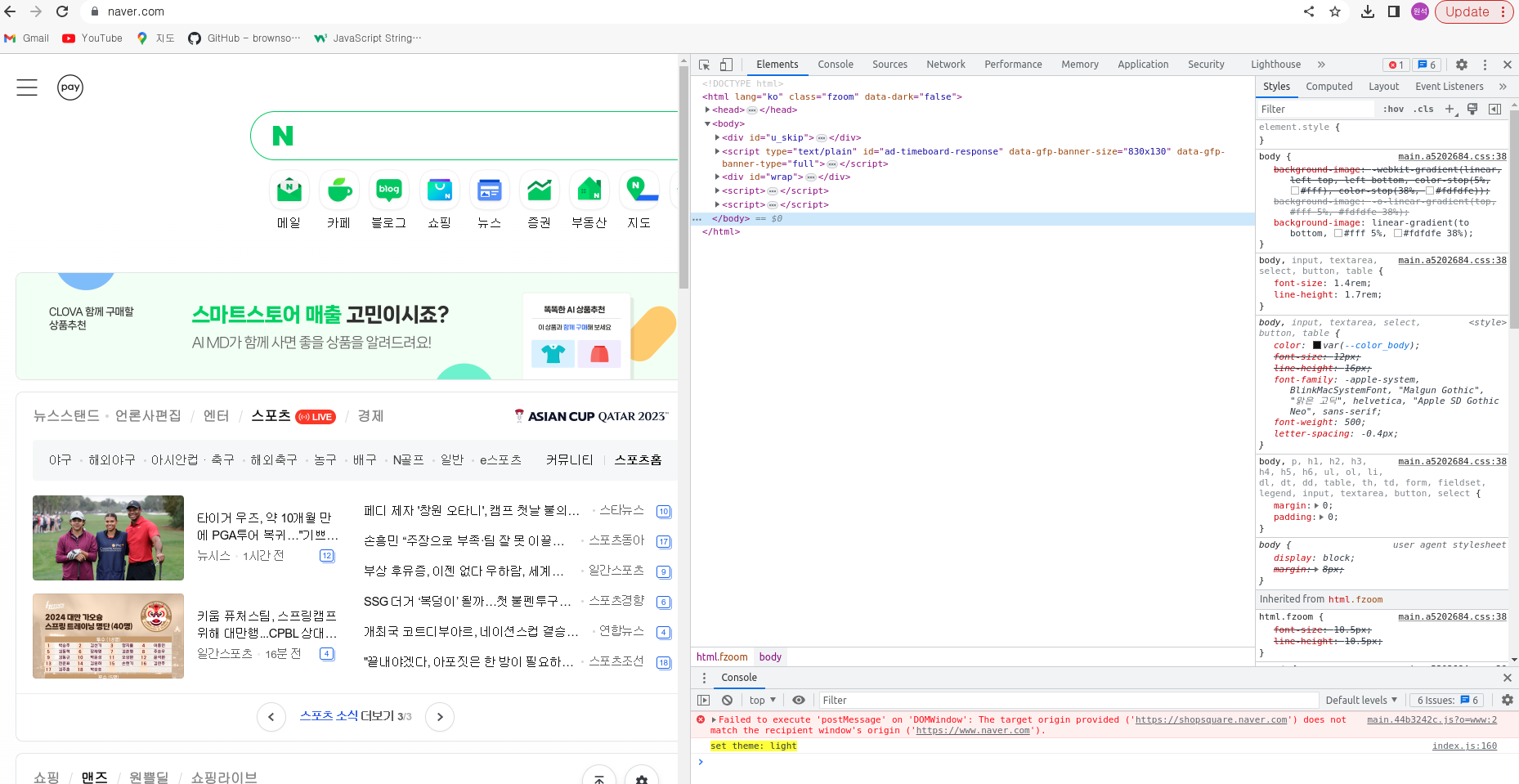Viewport: 1519px width, 784px height.
Task: Open the Gmail bookmark
Action: (x=27, y=38)
